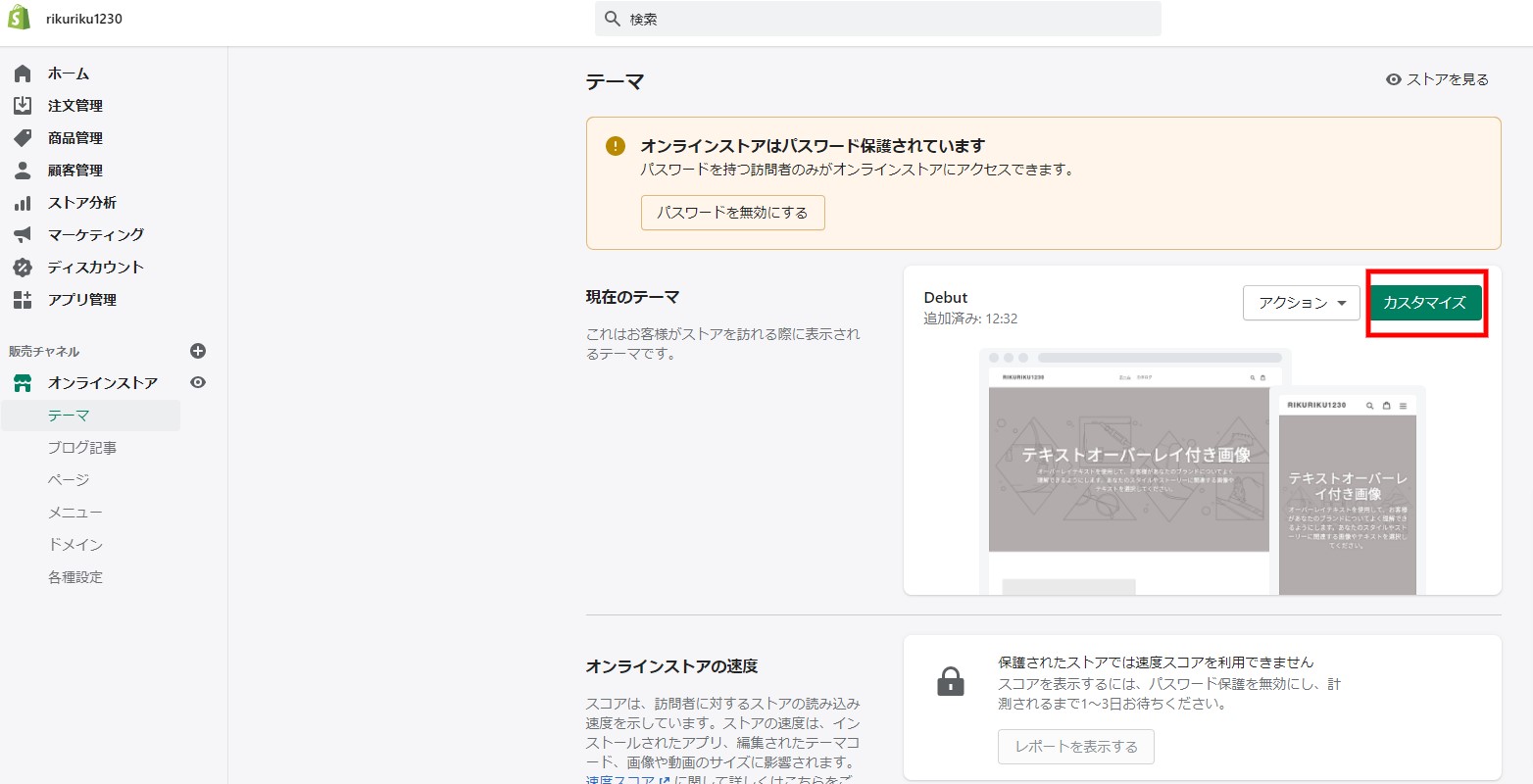Screen dimensions: 1533x784
Task: Click ストアを見る link
Action: (x=1437, y=79)
